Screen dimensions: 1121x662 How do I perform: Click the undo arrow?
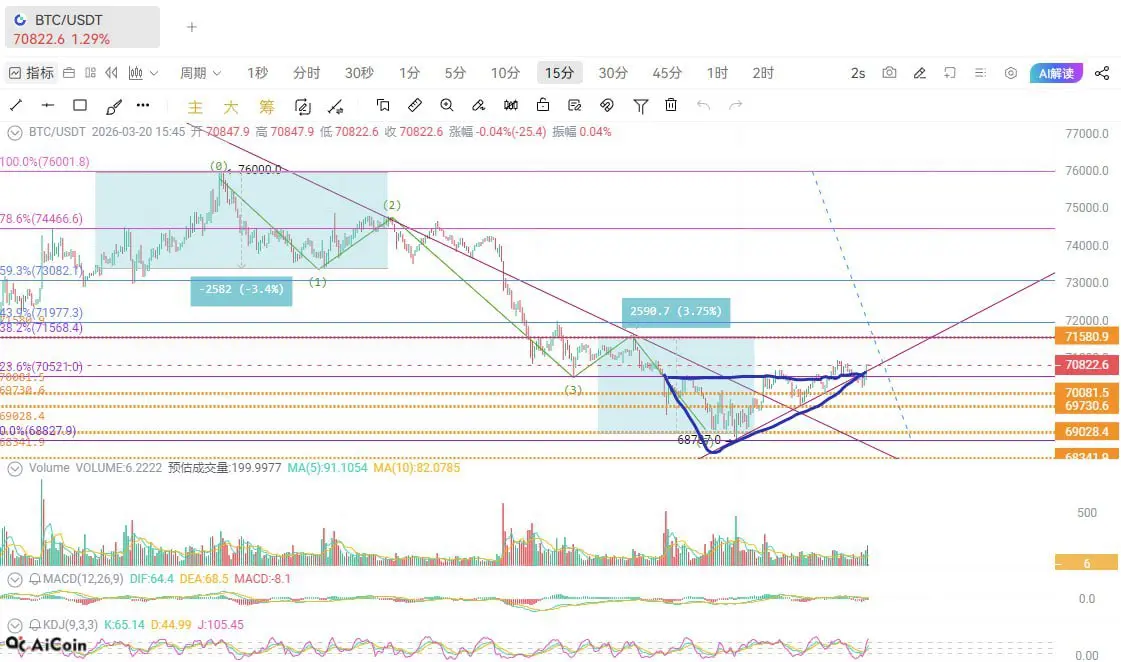(x=703, y=106)
